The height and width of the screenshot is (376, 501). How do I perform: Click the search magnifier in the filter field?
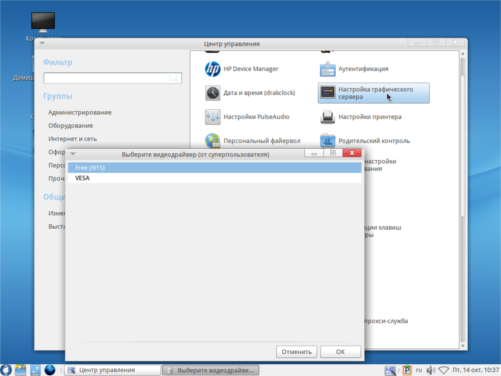click(174, 78)
